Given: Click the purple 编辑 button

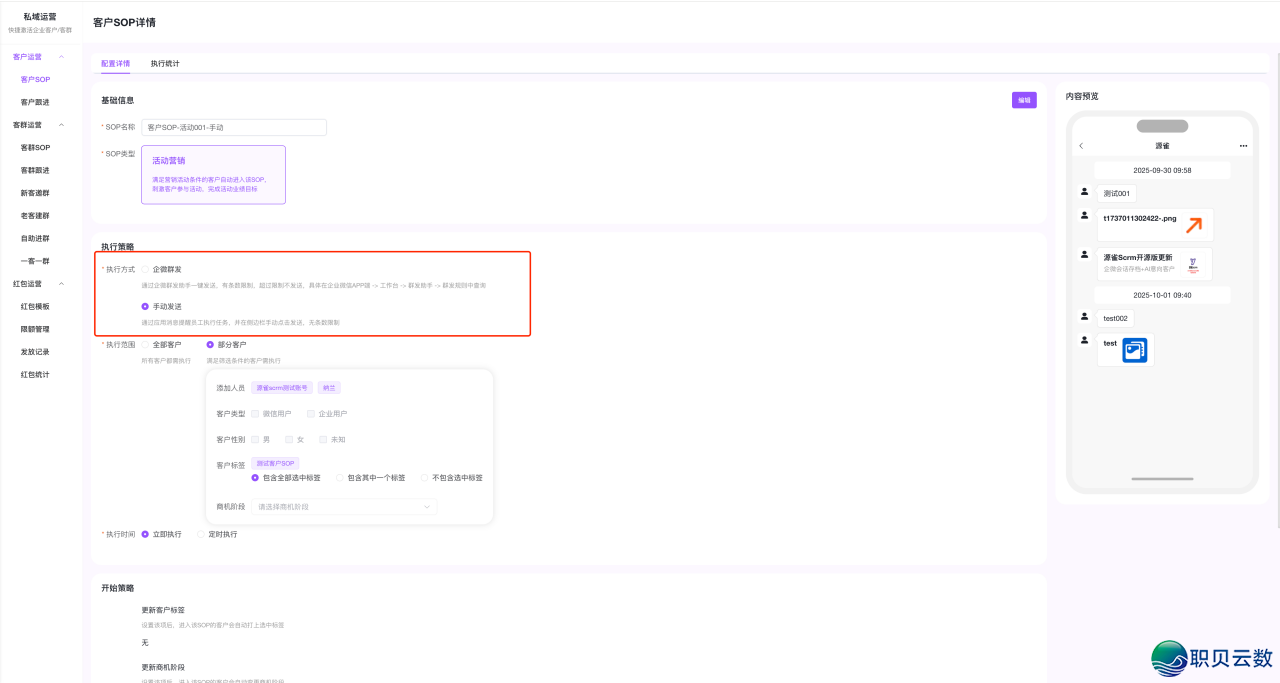Looking at the screenshot, I should (1023, 100).
